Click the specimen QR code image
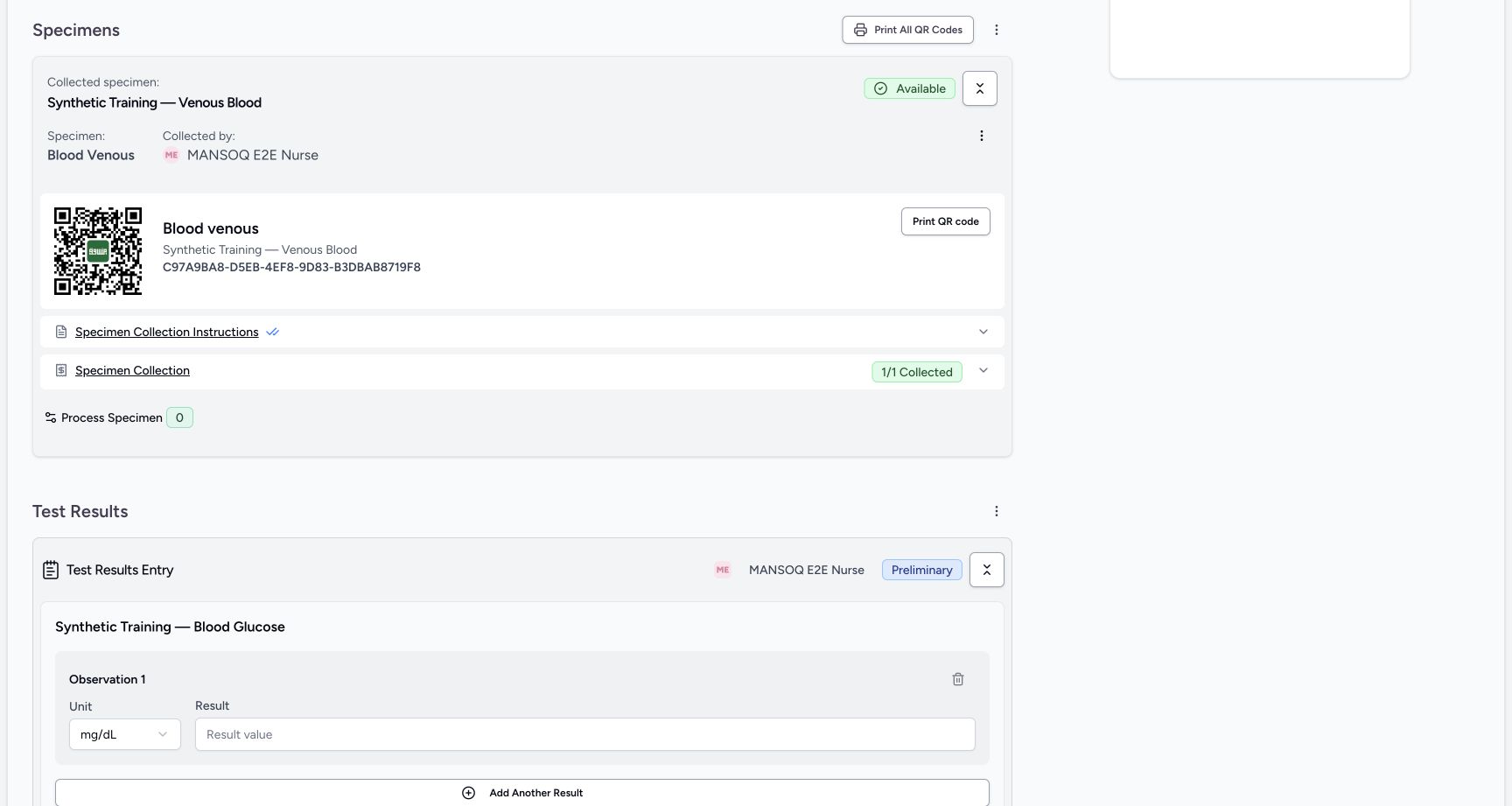This screenshot has height=806, width=1512. pos(98,251)
